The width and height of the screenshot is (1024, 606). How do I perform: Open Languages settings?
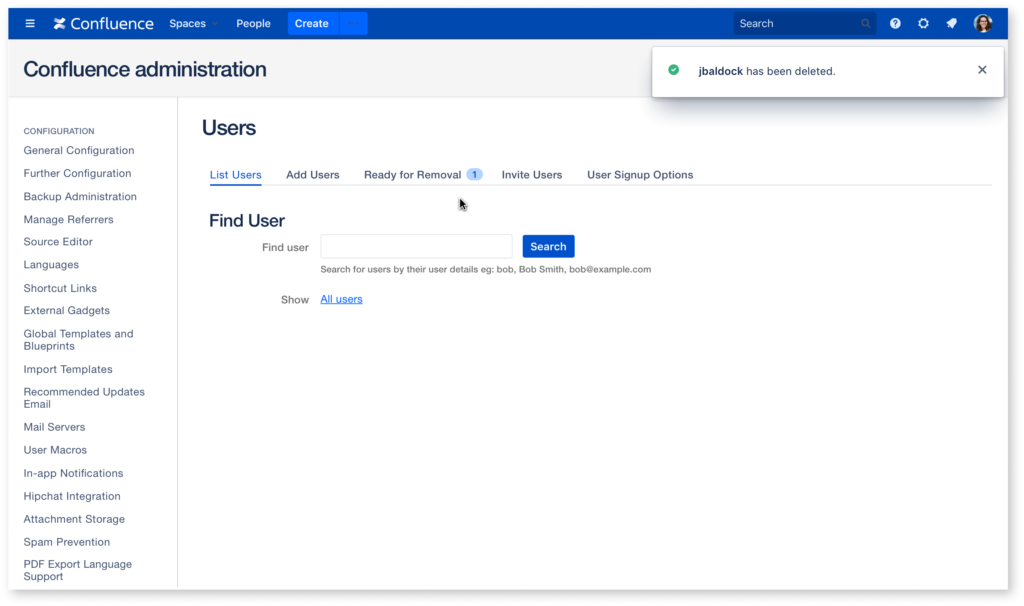[51, 264]
